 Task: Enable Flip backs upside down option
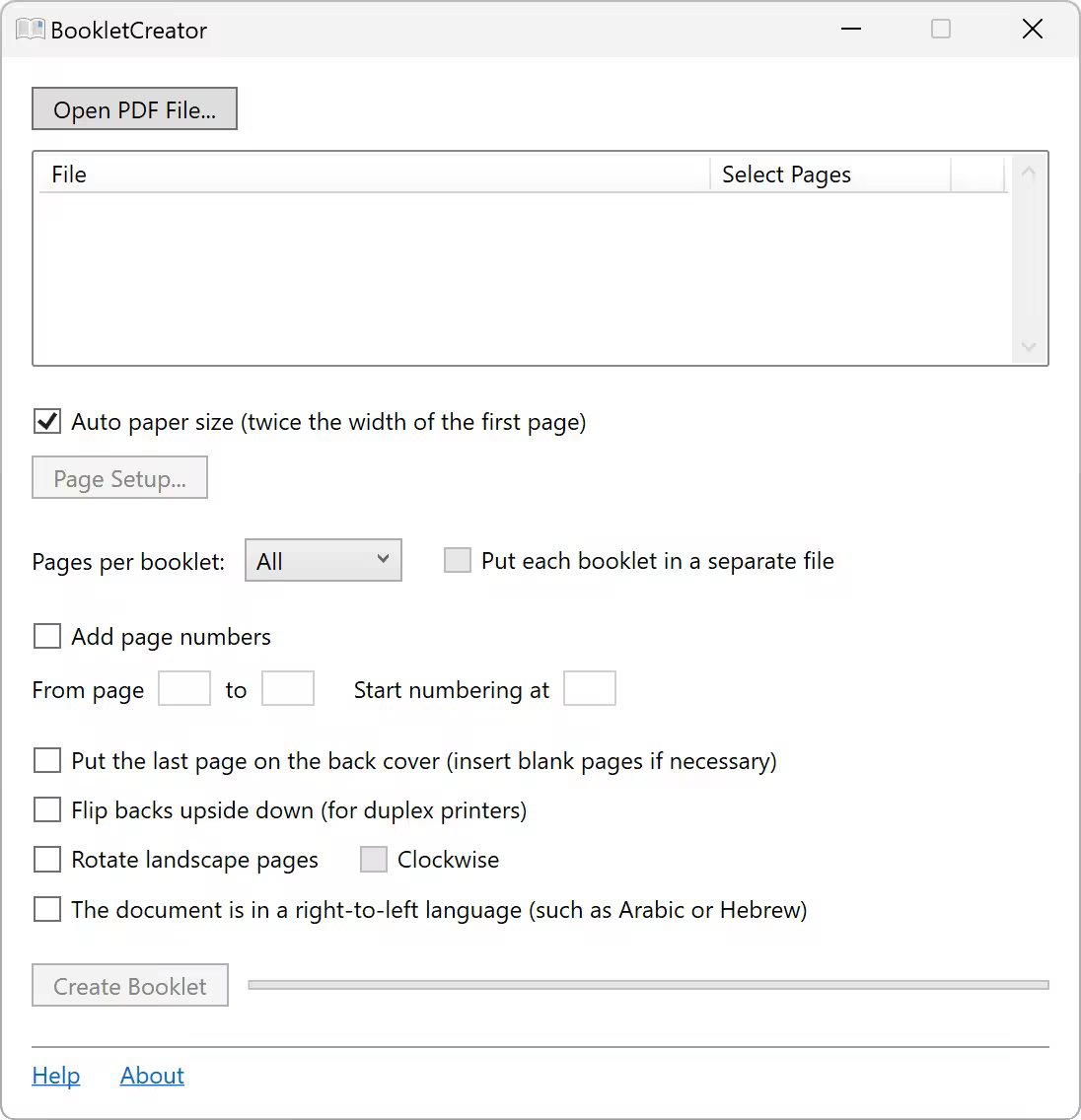(47, 810)
